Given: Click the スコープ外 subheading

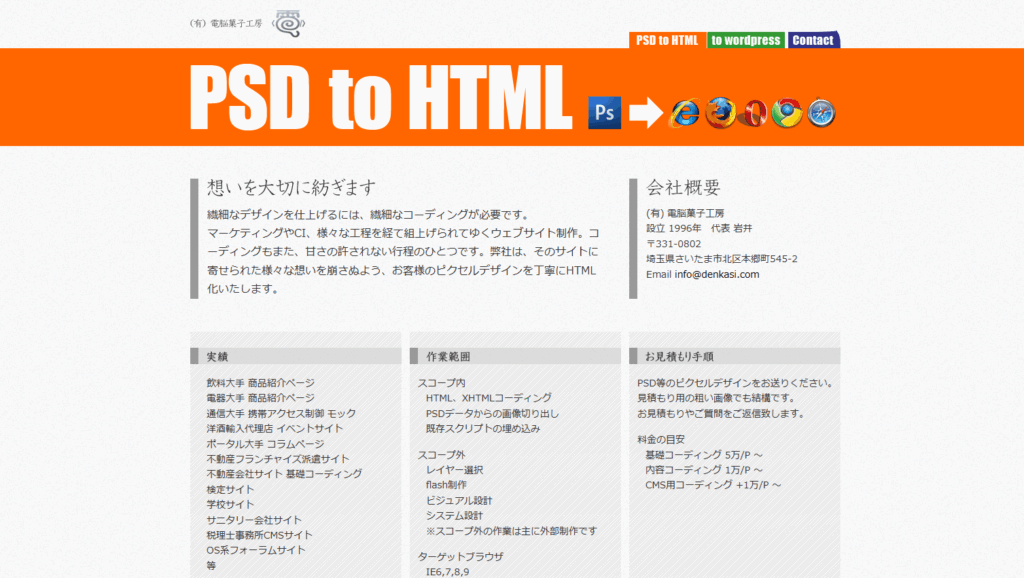Looking at the screenshot, I should point(441,455).
